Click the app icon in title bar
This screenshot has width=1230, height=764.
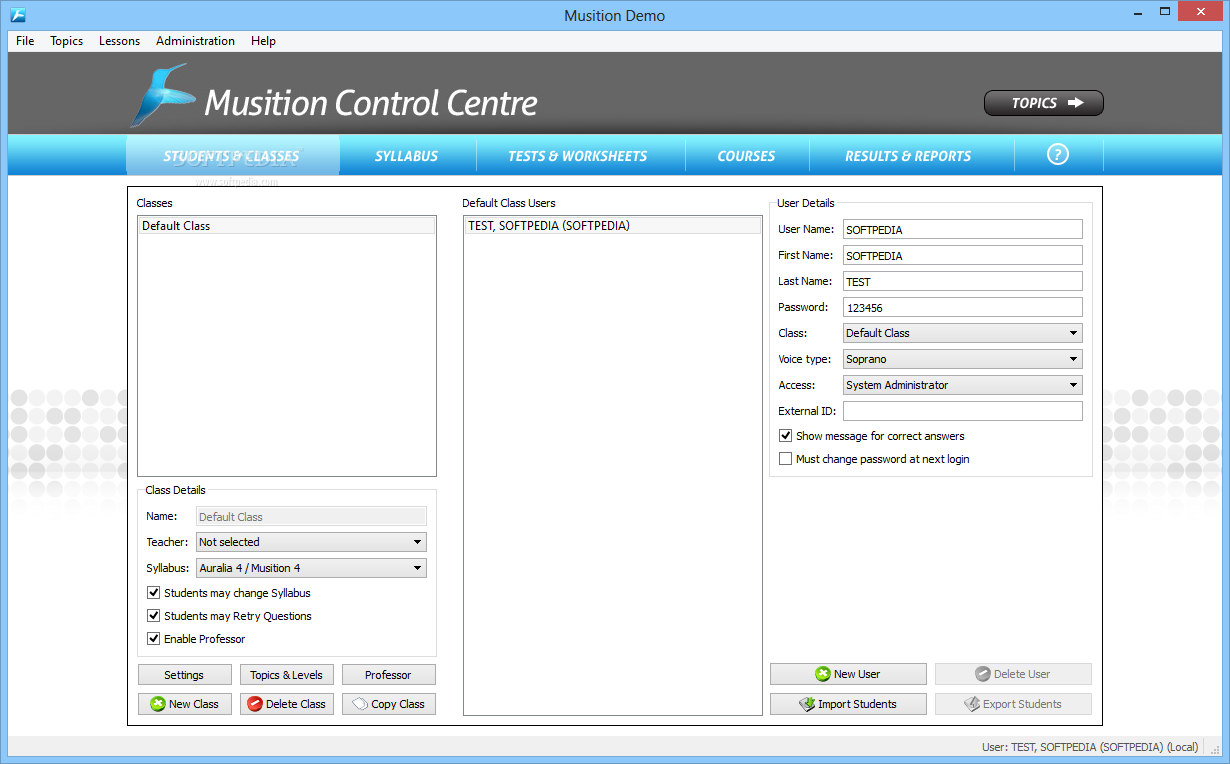17,15
